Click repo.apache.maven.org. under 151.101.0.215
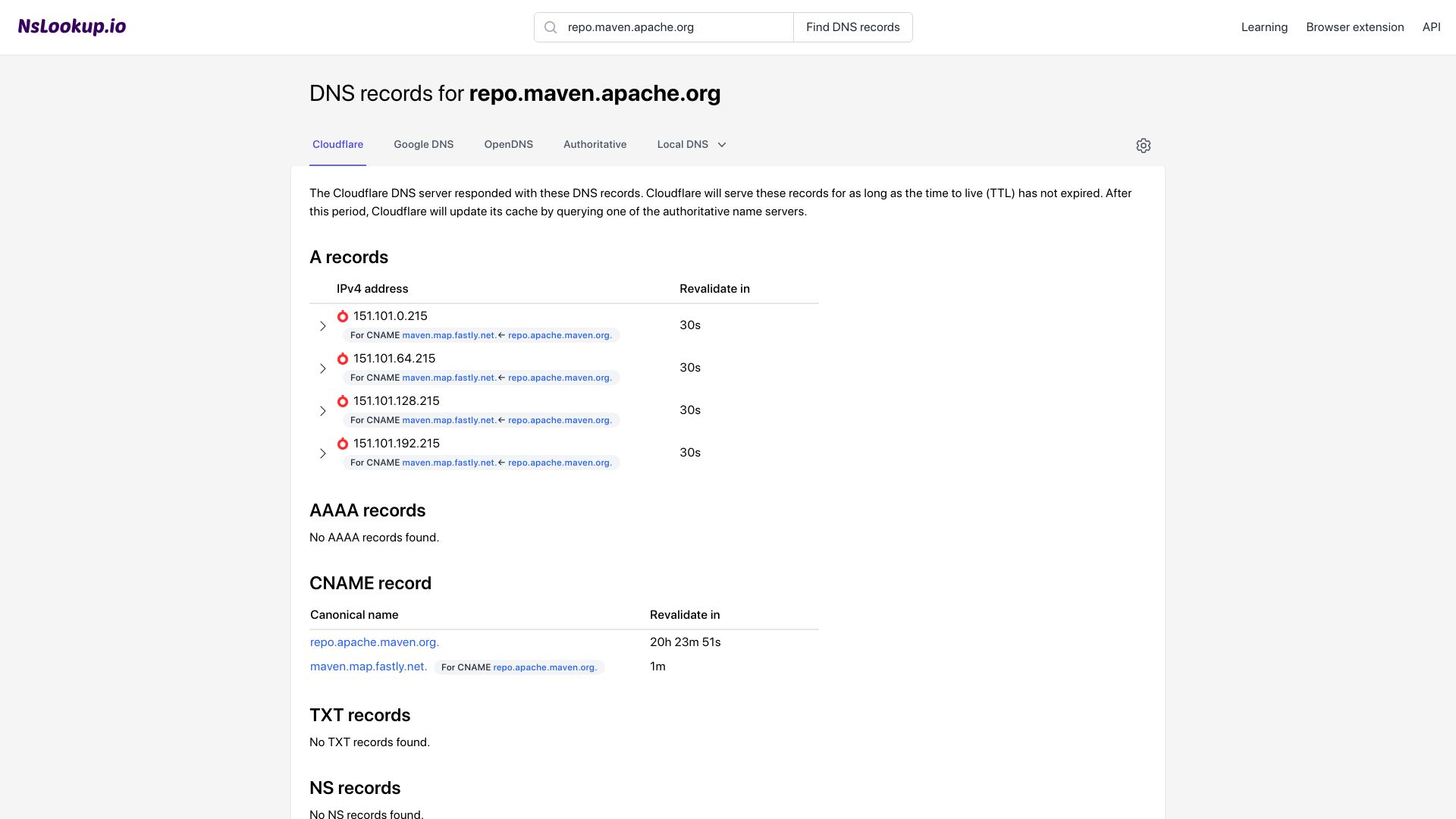The height and width of the screenshot is (819, 1456). pos(560,335)
